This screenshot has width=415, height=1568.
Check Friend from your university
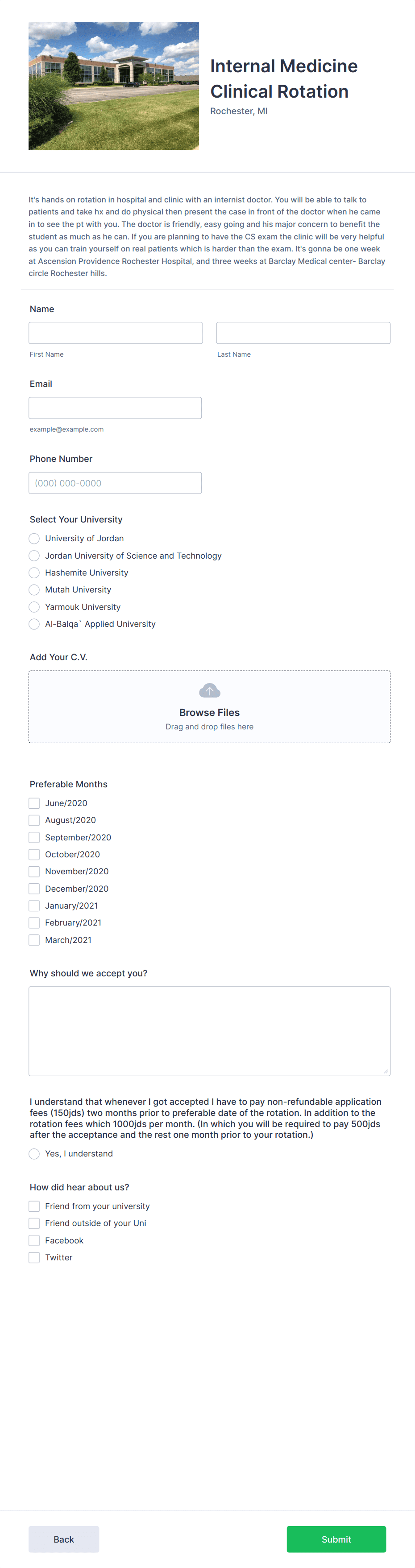pyautogui.click(x=34, y=1206)
